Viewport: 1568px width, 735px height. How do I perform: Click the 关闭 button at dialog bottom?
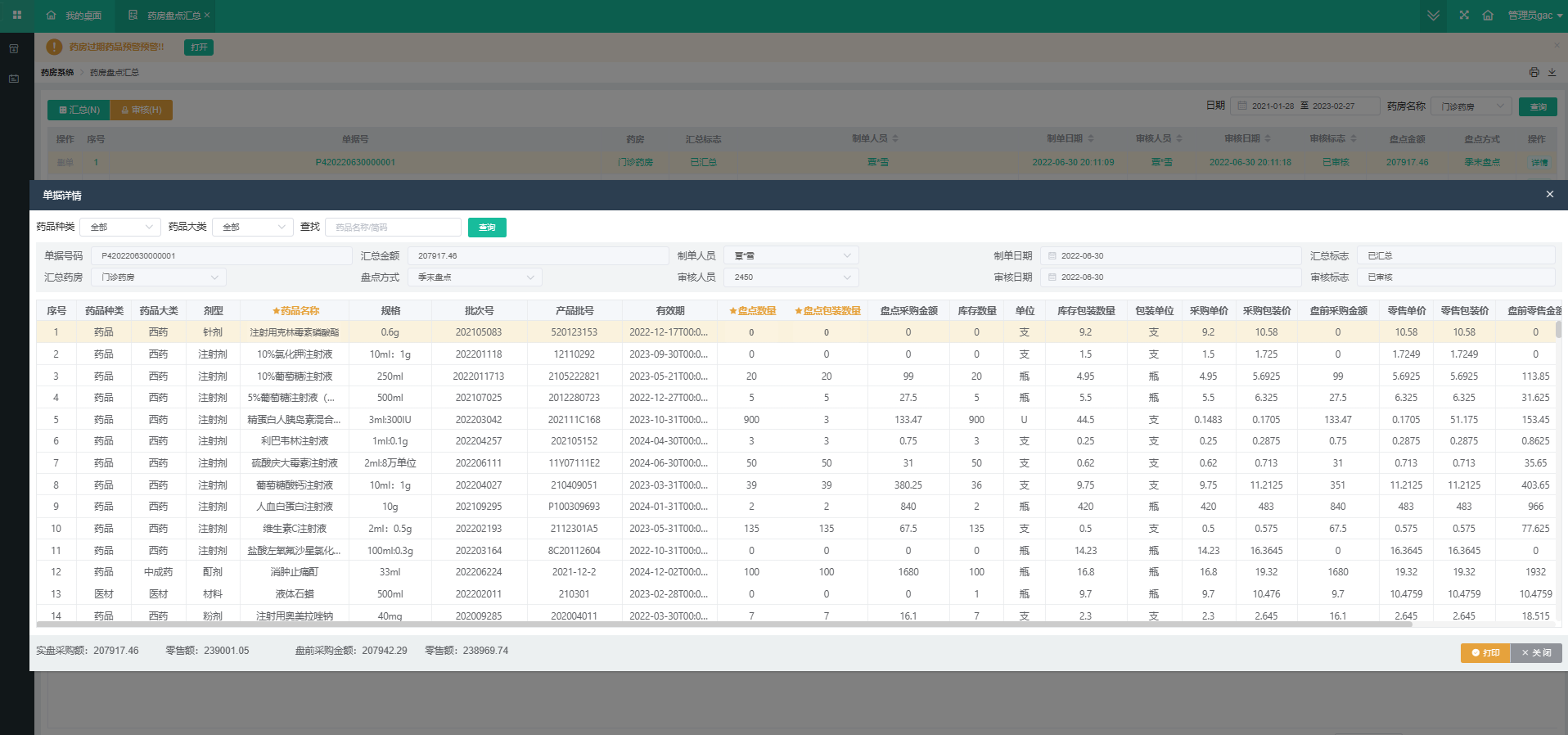1536,652
